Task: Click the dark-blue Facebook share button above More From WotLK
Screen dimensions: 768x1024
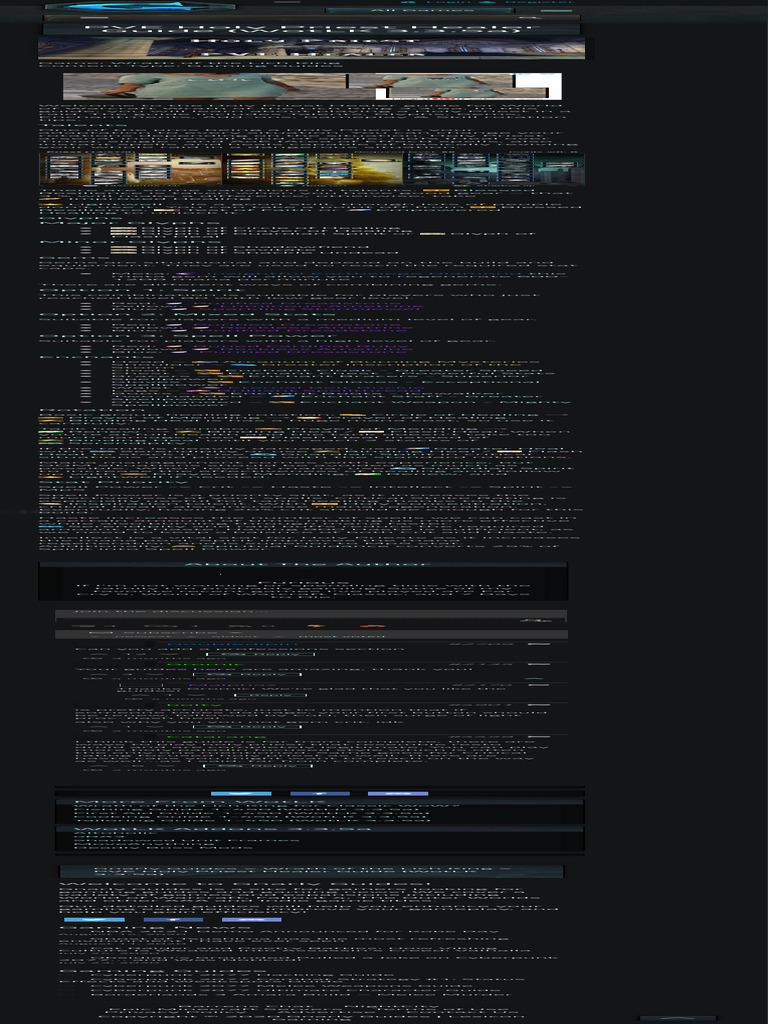Action: (320, 793)
